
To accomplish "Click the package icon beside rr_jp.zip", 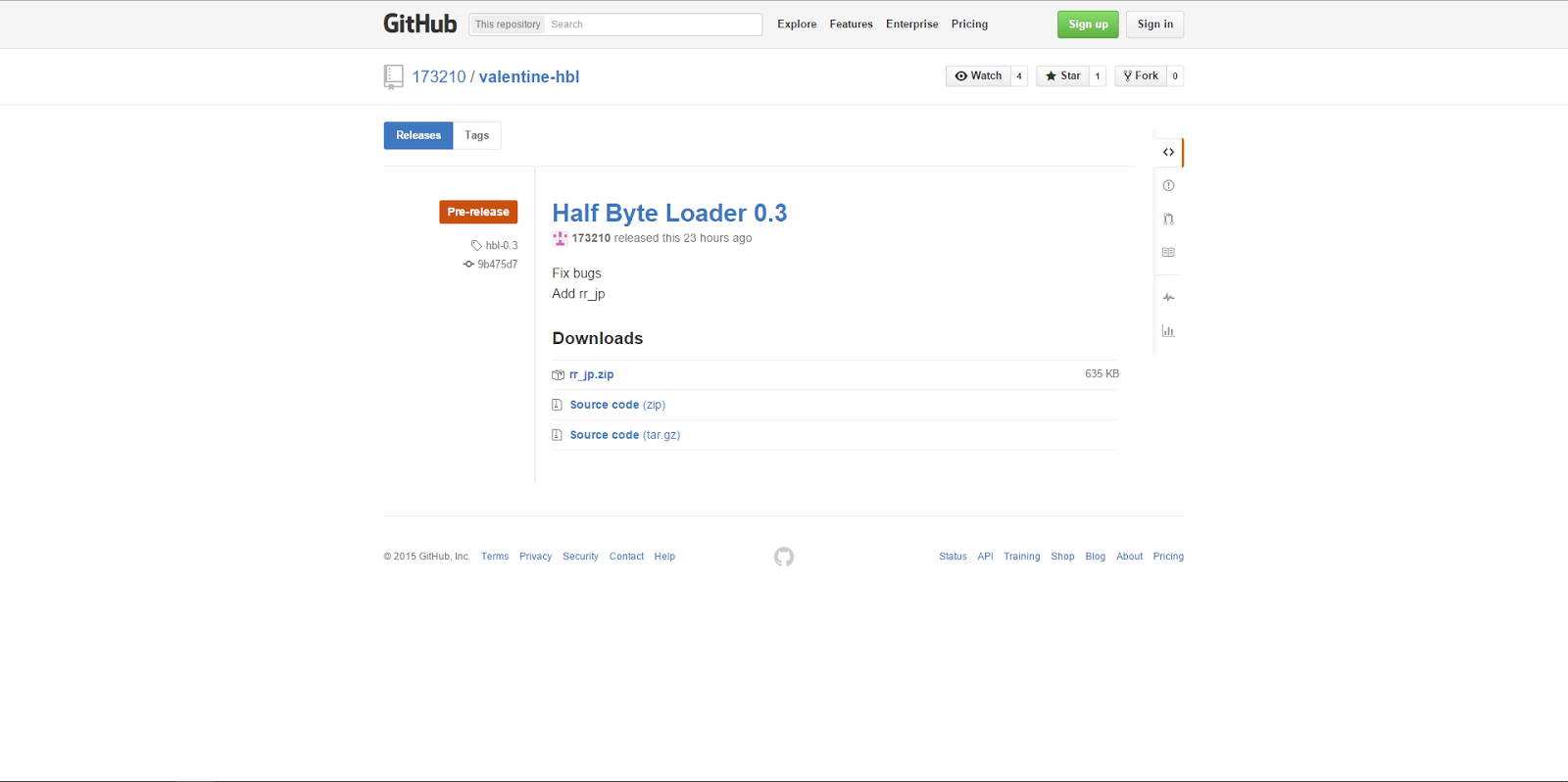I will [x=558, y=374].
